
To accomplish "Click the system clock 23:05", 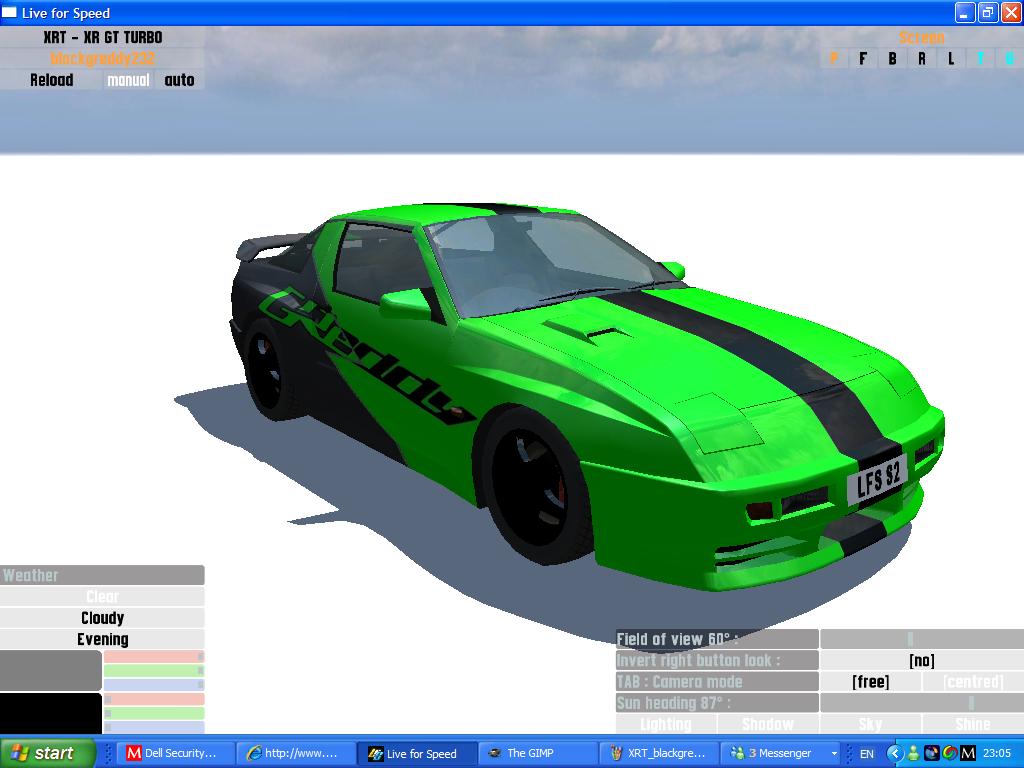I will coord(997,754).
